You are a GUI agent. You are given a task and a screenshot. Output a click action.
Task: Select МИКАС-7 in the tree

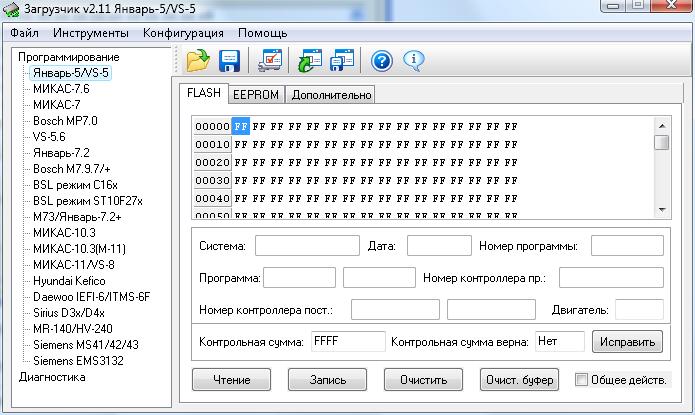57,105
